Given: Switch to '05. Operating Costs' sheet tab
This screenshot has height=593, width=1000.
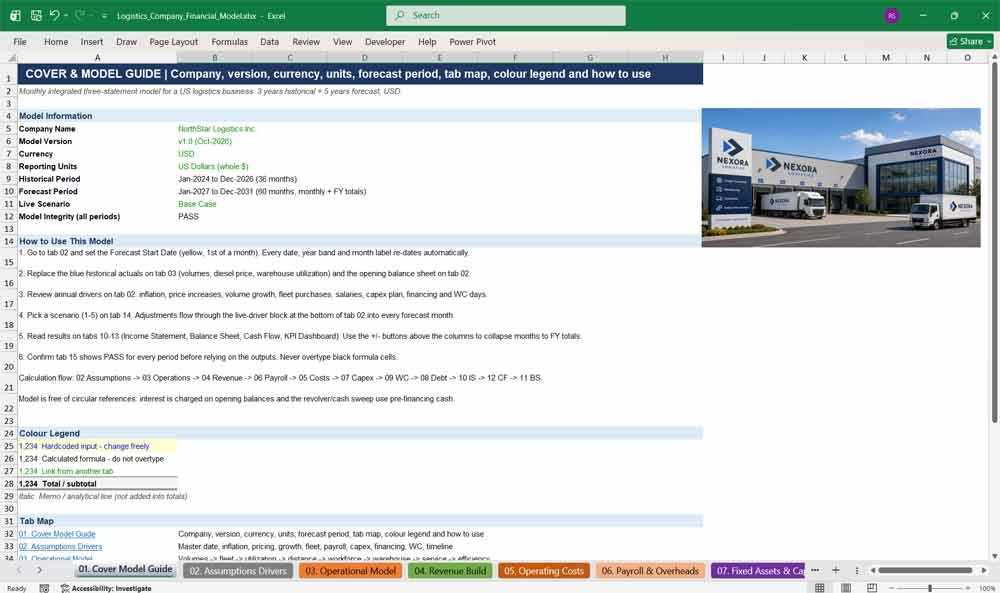Looking at the screenshot, I should click(x=544, y=571).
